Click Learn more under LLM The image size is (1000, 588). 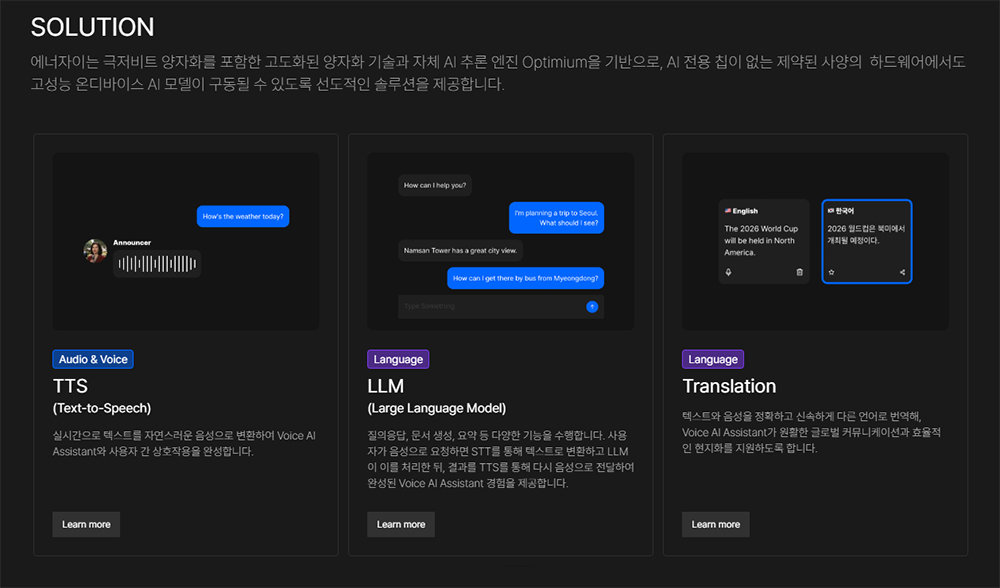[x=400, y=524]
